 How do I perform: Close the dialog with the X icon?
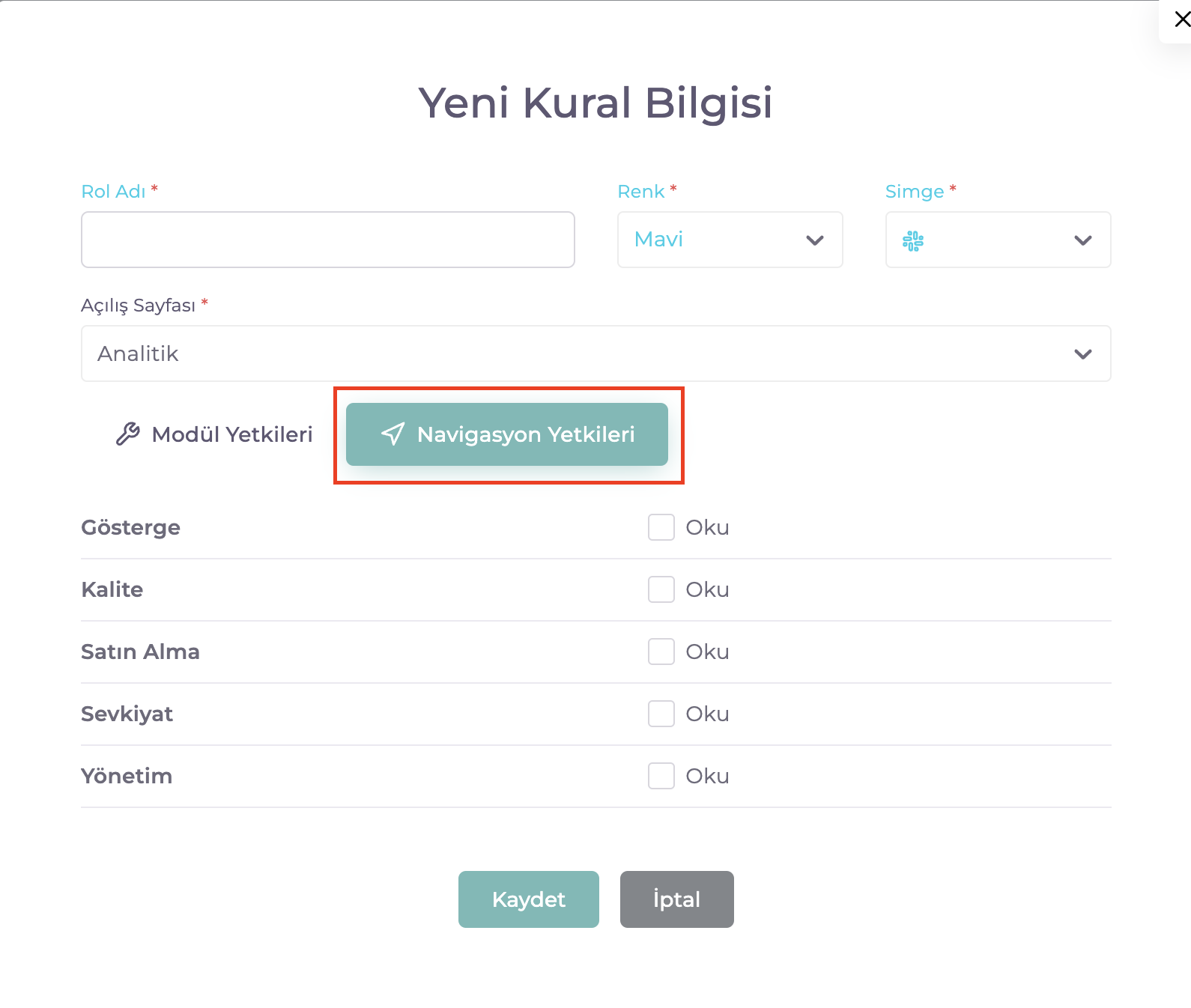tap(1182, 19)
